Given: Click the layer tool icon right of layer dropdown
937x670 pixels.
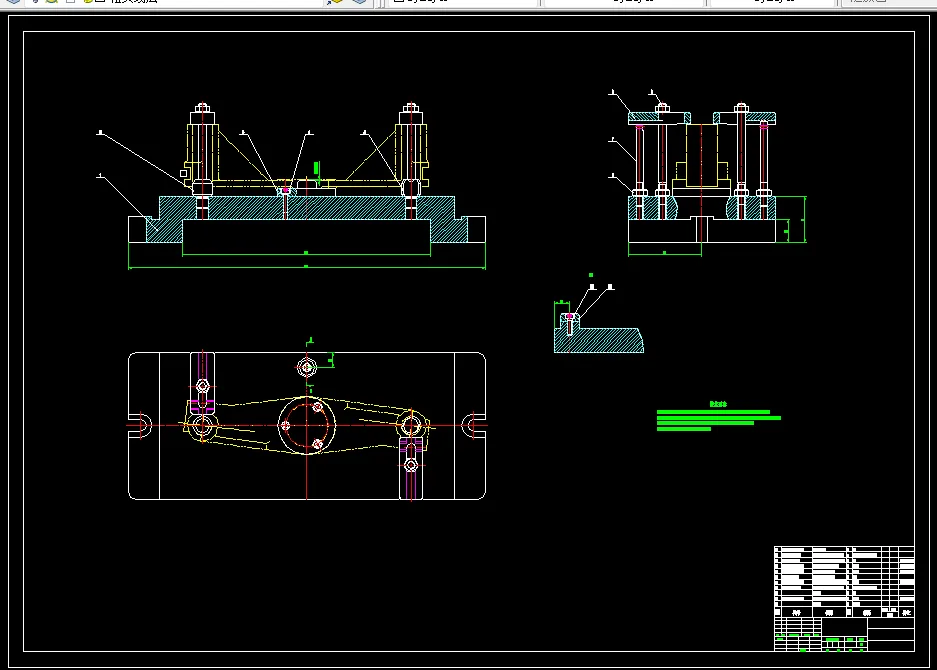Looking at the screenshot, I should click(x=335, y=2).
